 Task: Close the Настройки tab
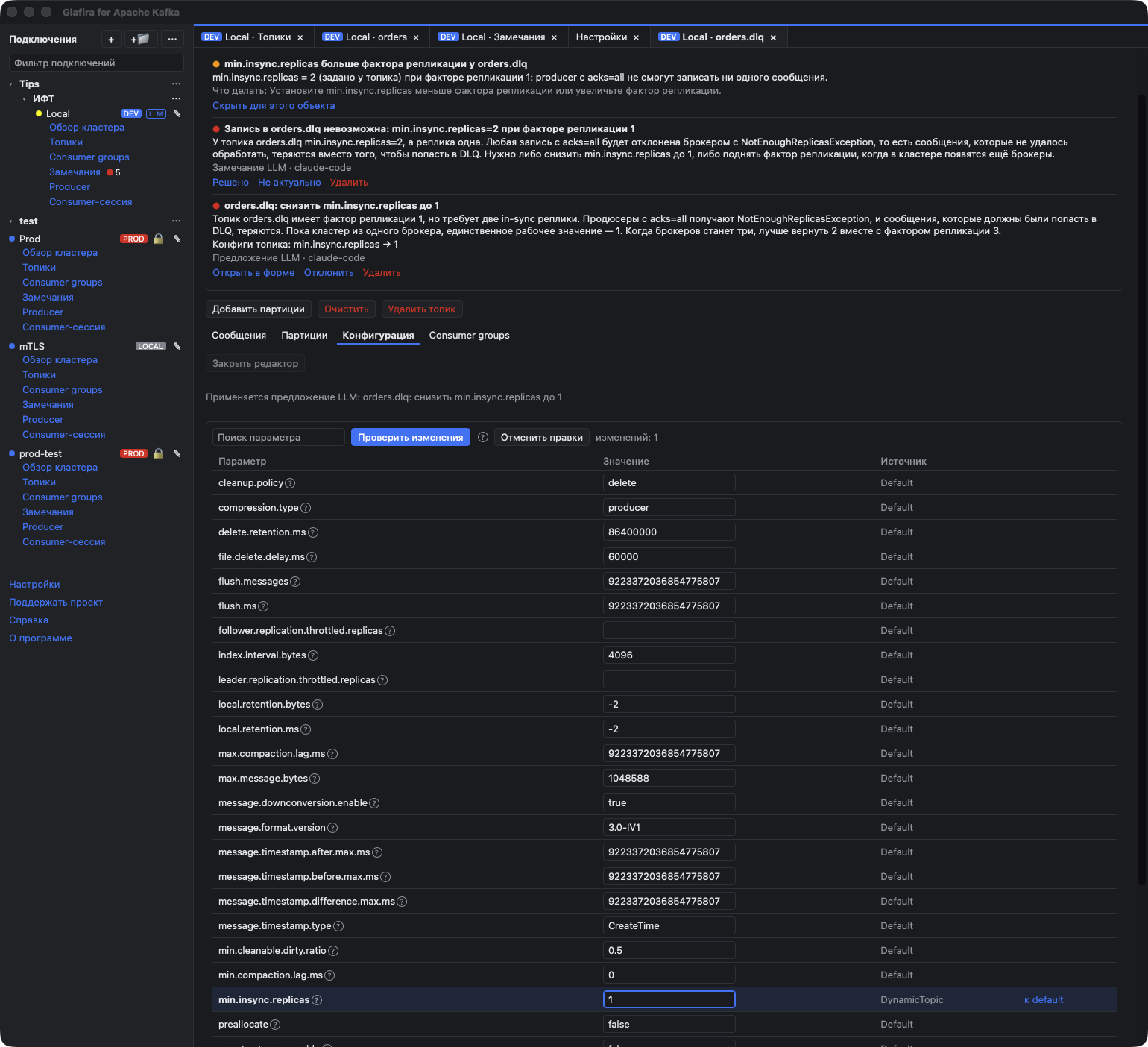636,37
